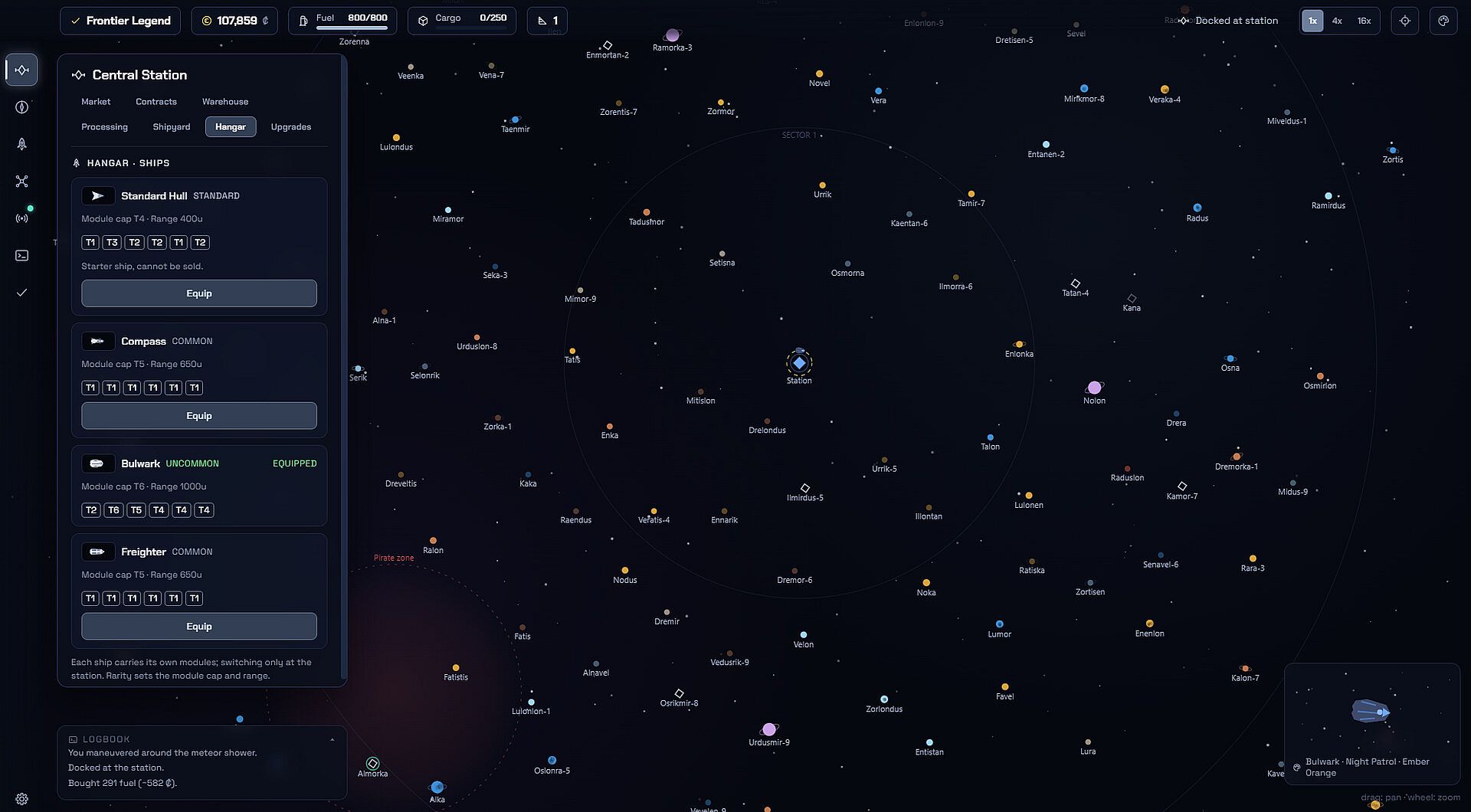Click the 'Bought 291 fuel' logbook entry
Screen dimensions: 1471x812
pyautogui.click(x=123, y=783)
